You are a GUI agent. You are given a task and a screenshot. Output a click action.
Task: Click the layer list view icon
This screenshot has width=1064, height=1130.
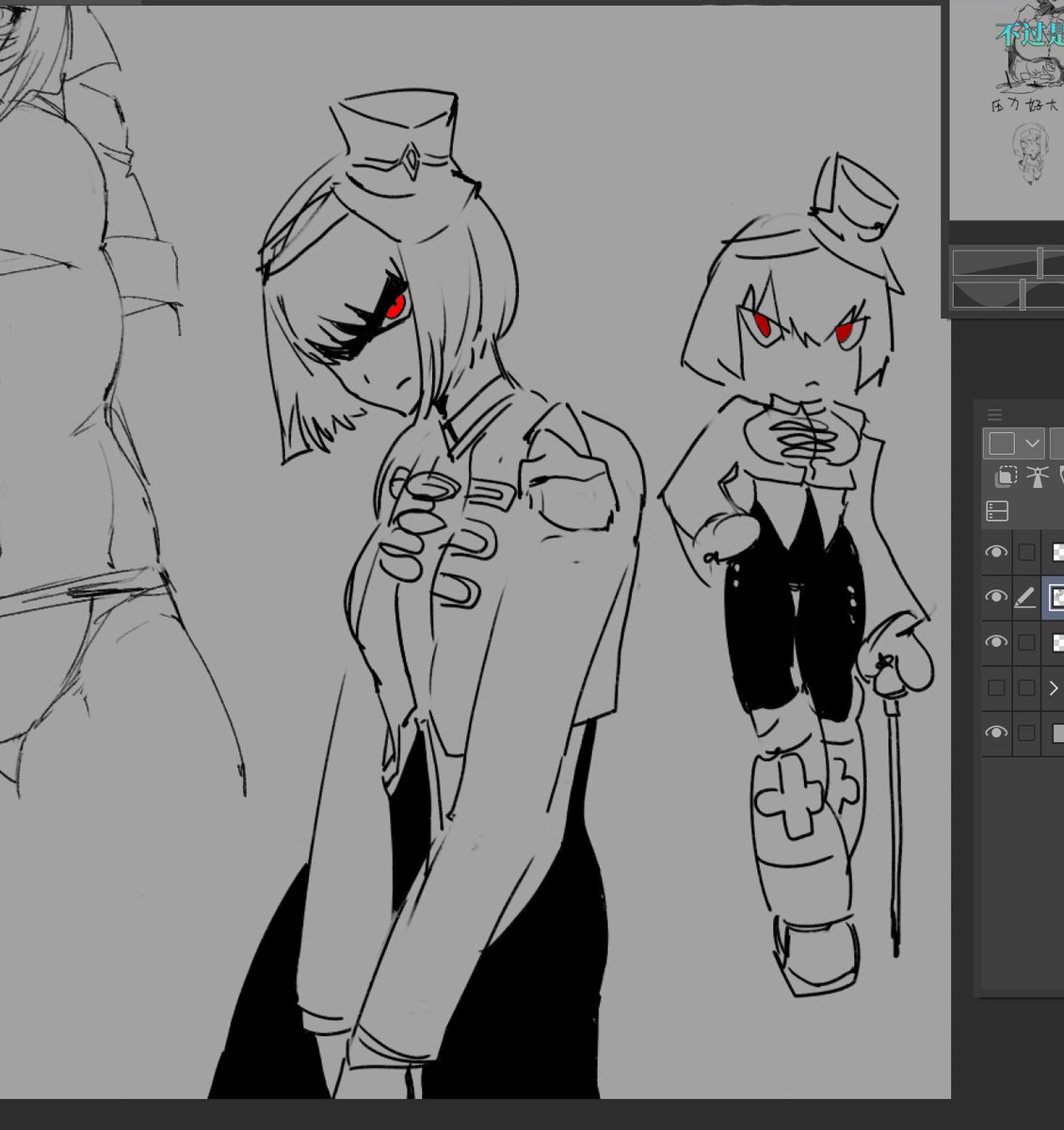[997, 510]
